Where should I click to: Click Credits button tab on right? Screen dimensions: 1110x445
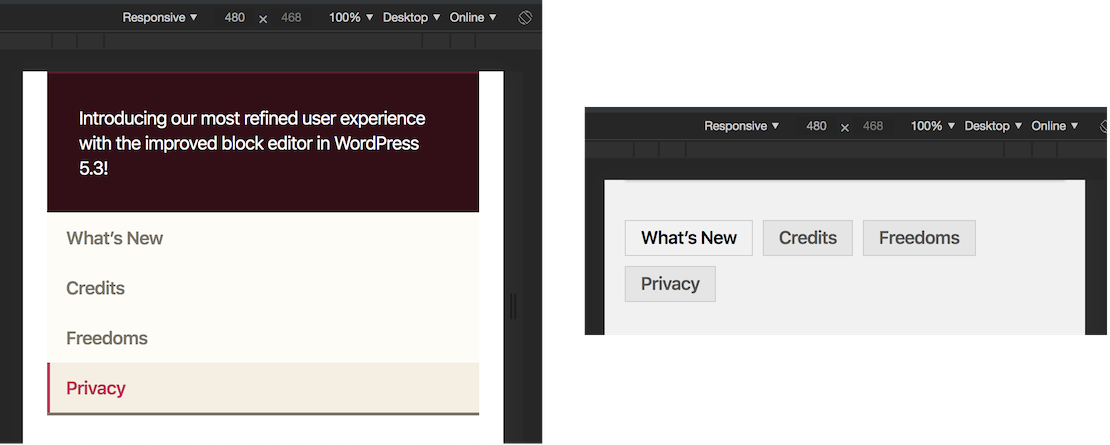point(808,238)
